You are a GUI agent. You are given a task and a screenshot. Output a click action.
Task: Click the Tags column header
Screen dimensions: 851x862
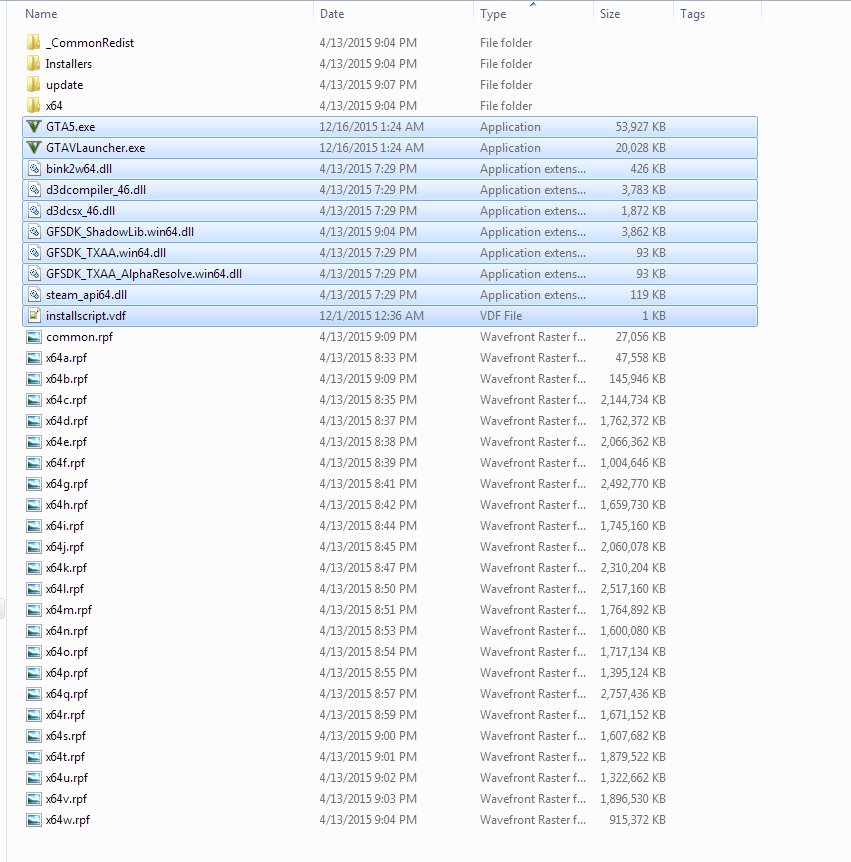tap(692, 14)
